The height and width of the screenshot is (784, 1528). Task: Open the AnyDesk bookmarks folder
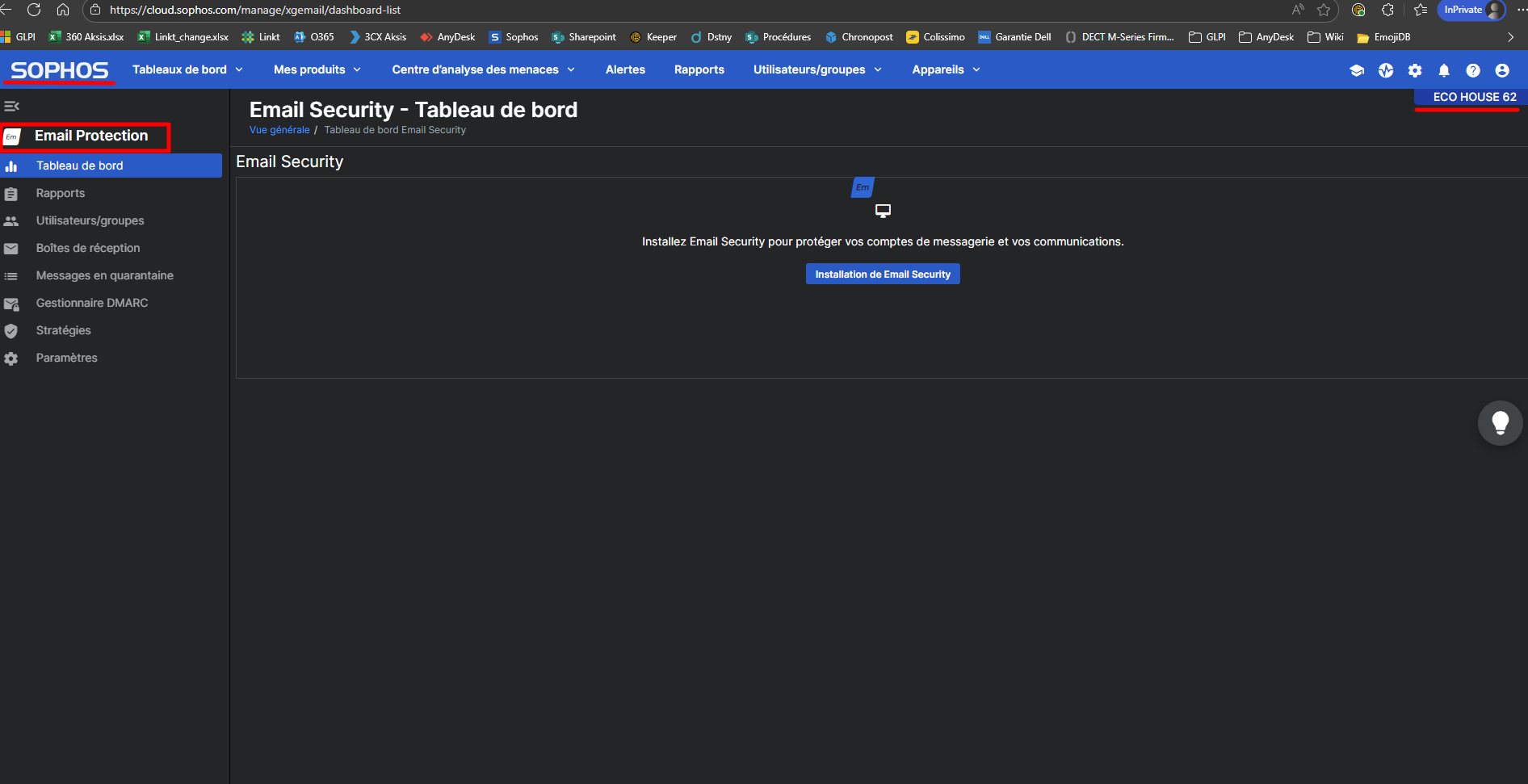click(x=1266, y=37)
